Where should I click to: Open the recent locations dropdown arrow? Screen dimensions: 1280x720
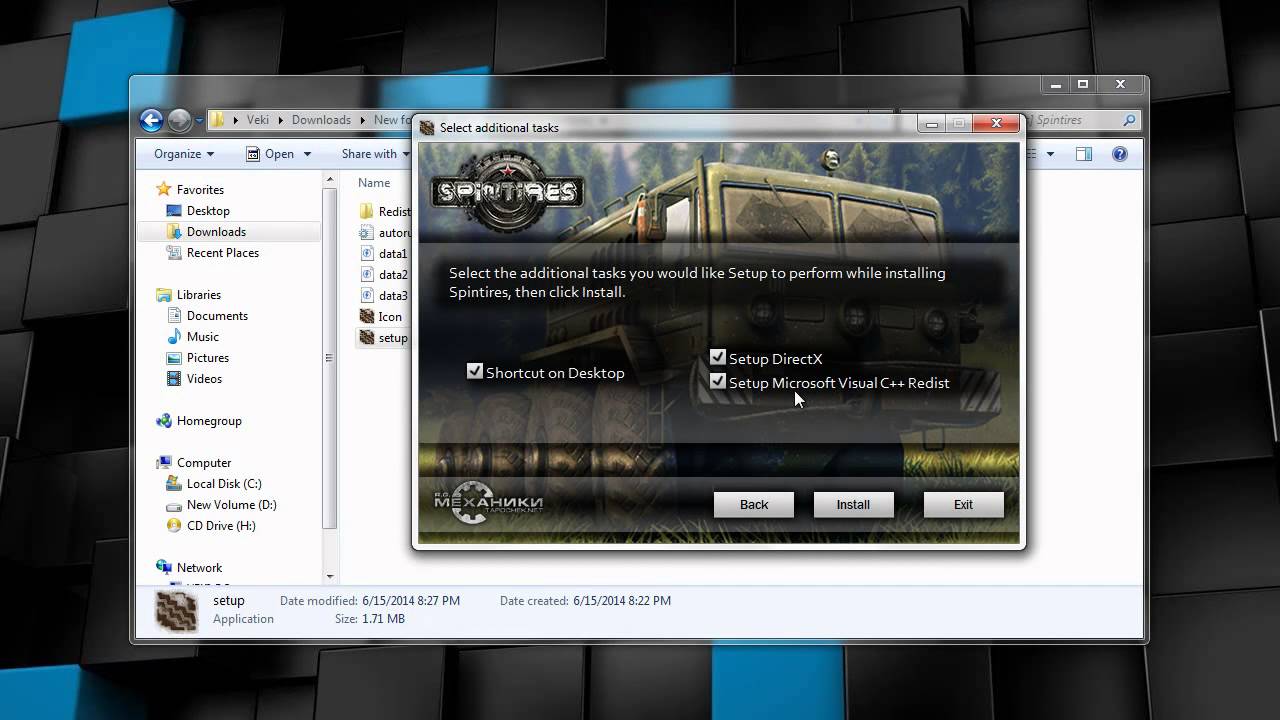pyautogui.click(x=199, y=121)
